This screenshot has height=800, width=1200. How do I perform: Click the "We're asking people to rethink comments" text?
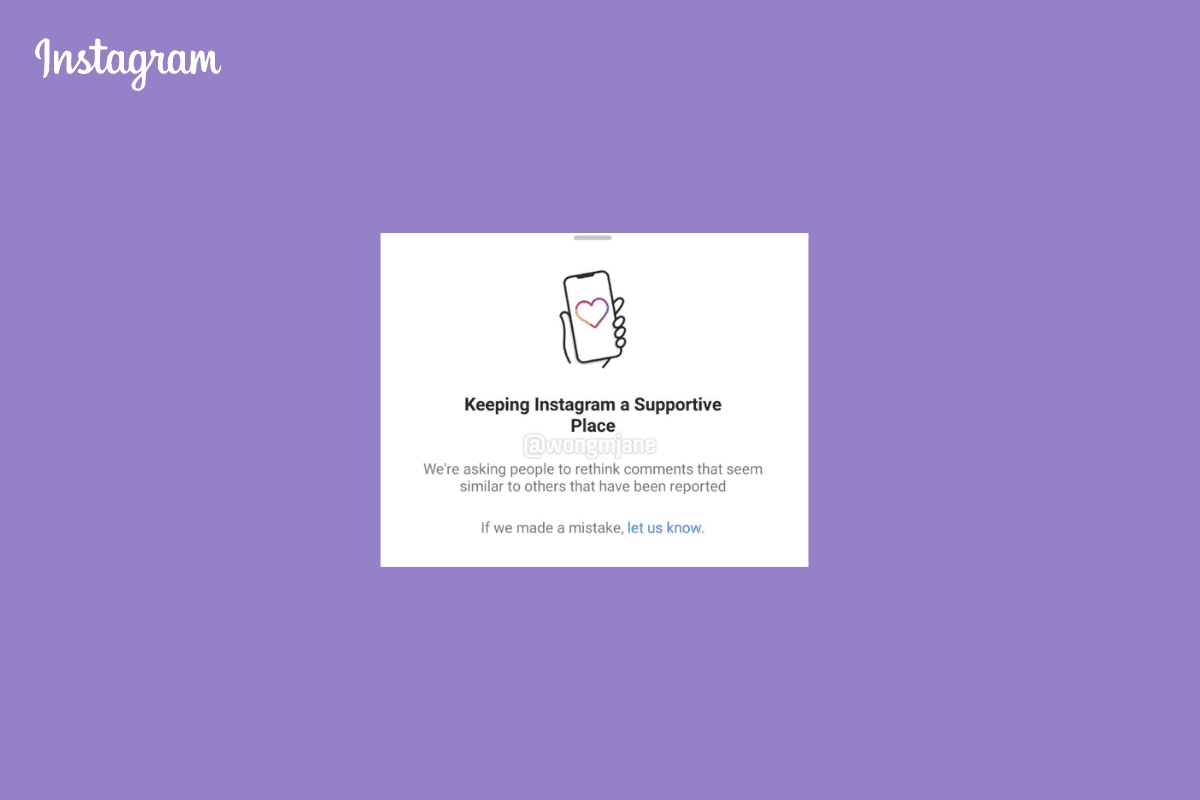click(593, 478)
